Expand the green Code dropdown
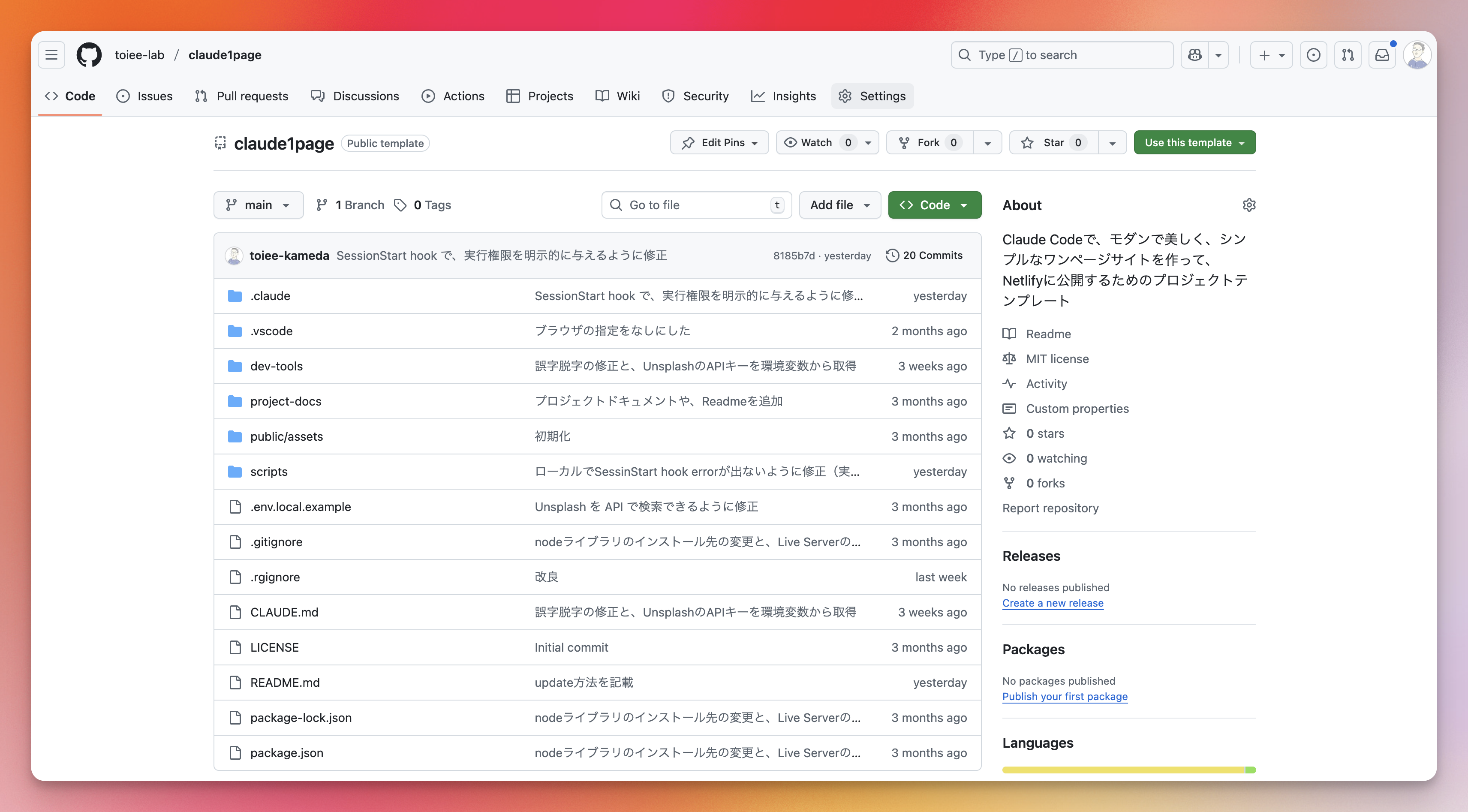 point(934,205)
